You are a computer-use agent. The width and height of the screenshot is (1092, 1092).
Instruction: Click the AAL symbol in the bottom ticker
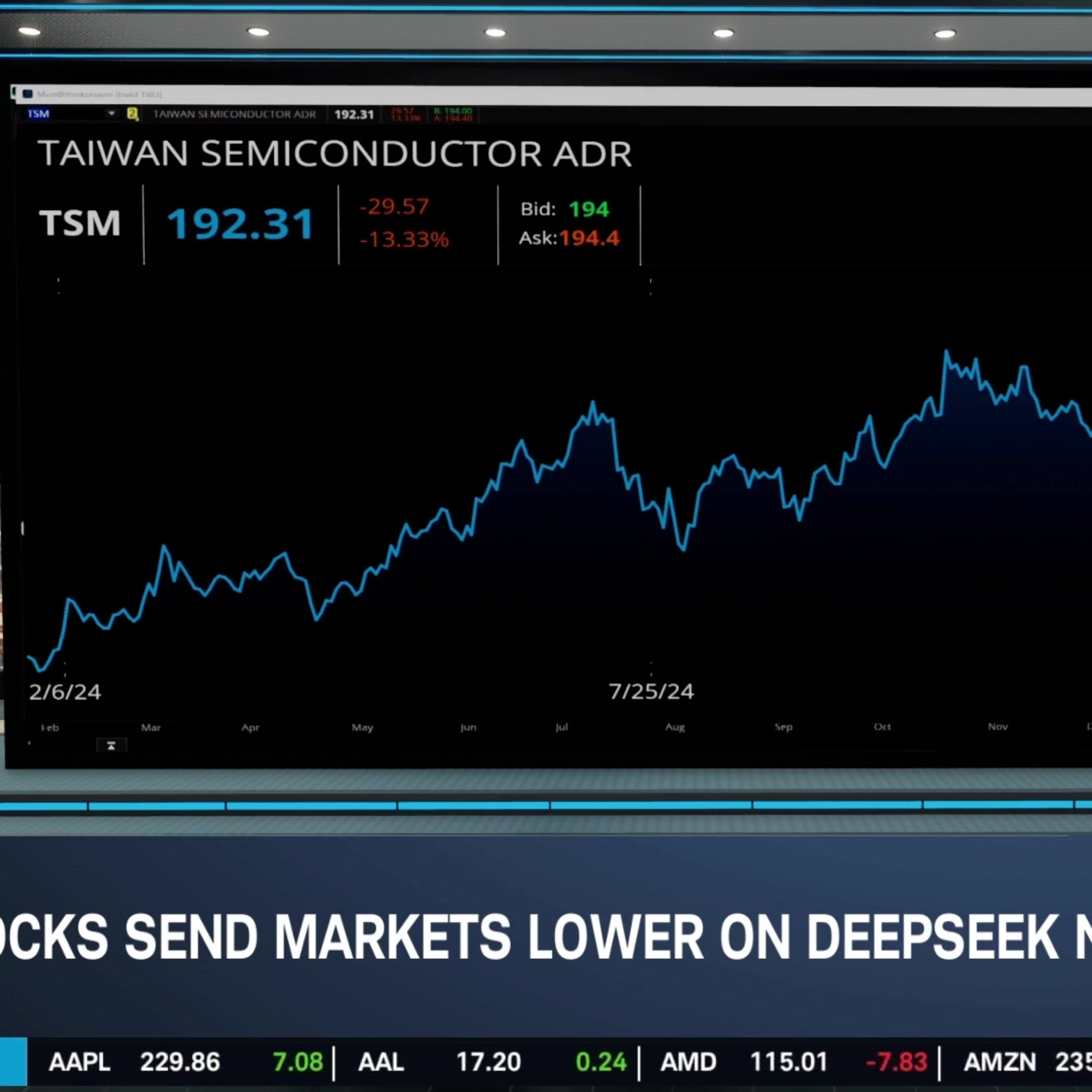381,1062
